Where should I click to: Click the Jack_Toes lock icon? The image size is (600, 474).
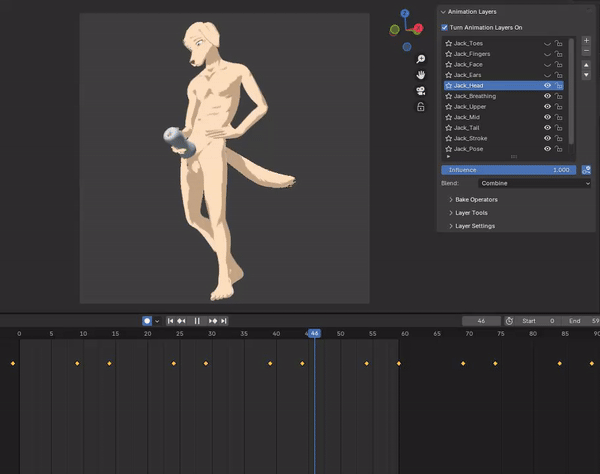[559, 43]
